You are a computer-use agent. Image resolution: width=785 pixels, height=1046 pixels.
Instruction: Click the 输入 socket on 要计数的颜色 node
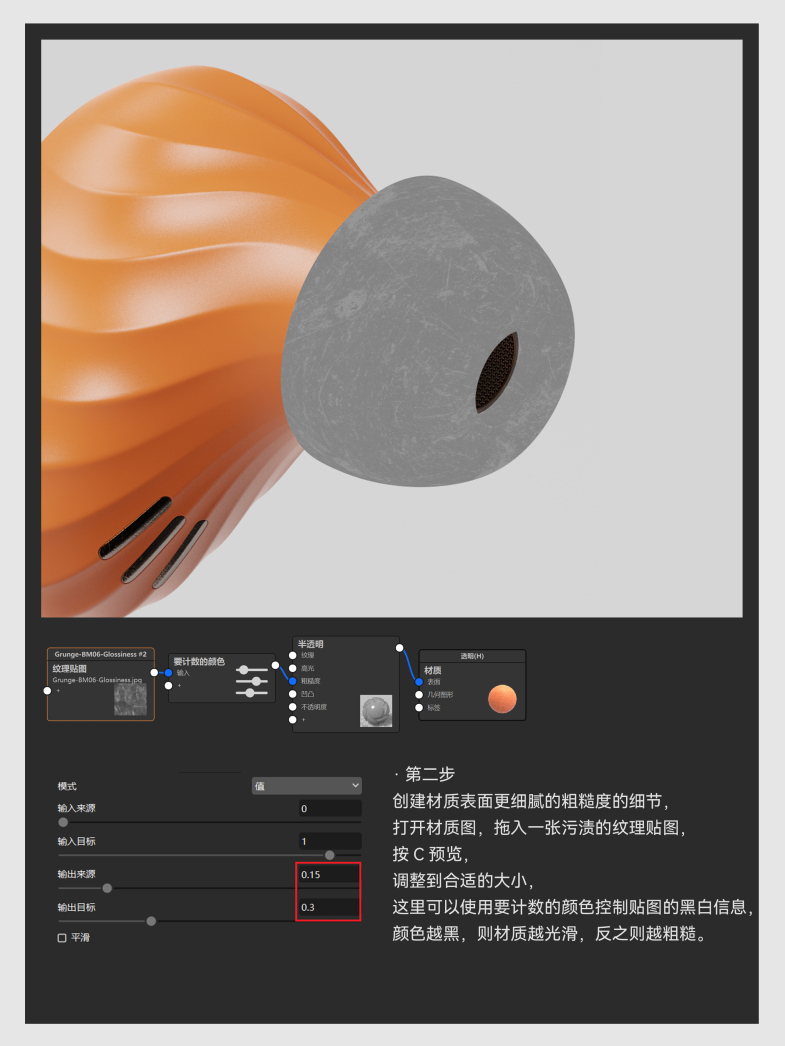click(169, 673)
